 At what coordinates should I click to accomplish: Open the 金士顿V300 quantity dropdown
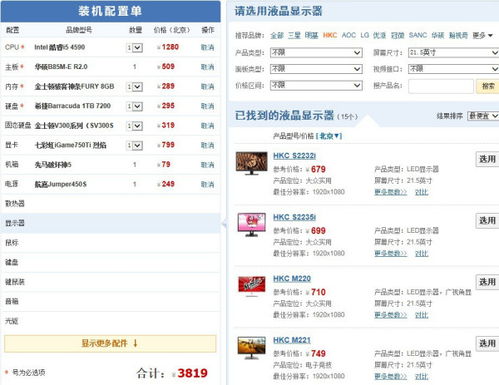135,126
